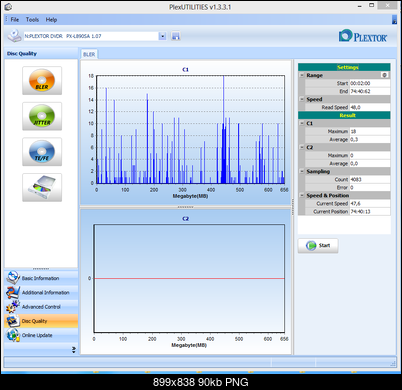402x390 pixels.
Task: Open the Help menu
Action: 51,20
